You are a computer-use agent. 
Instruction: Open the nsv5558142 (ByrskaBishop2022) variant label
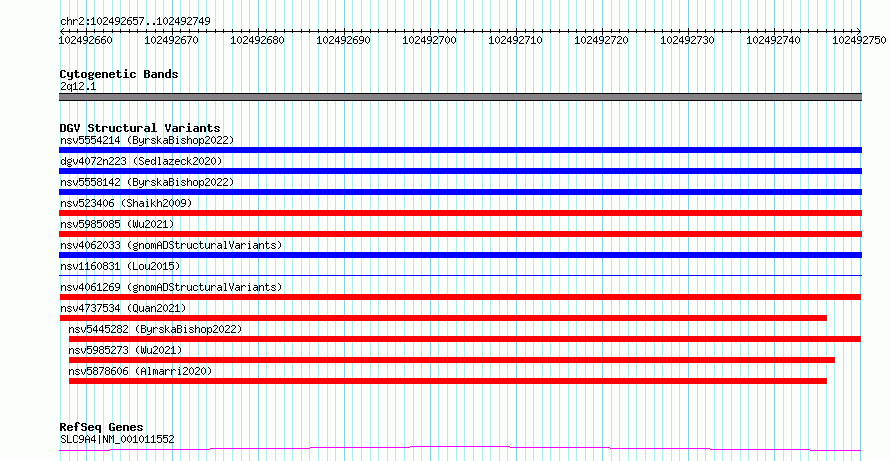[146, 182]
